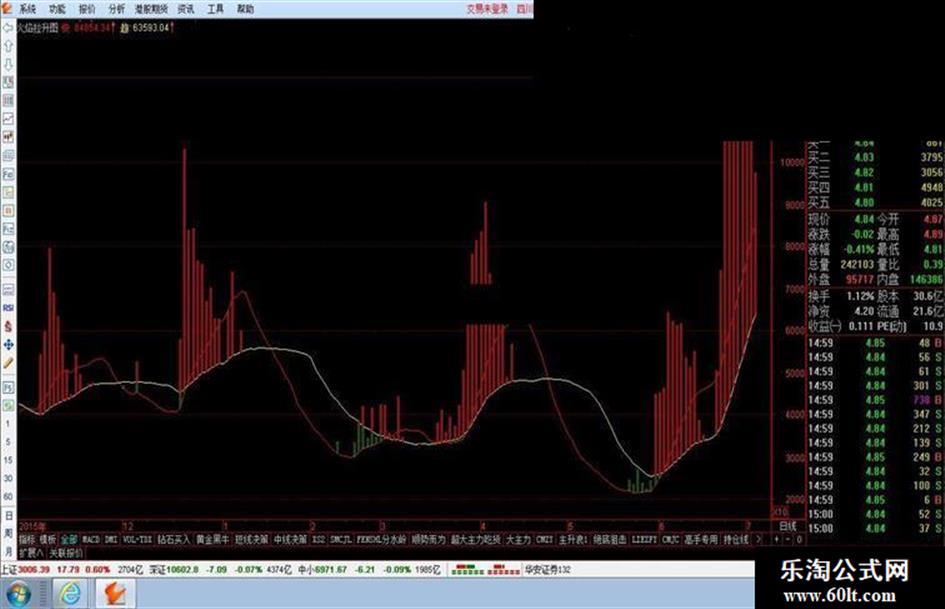Open the 系统 menu

point(28,8)
